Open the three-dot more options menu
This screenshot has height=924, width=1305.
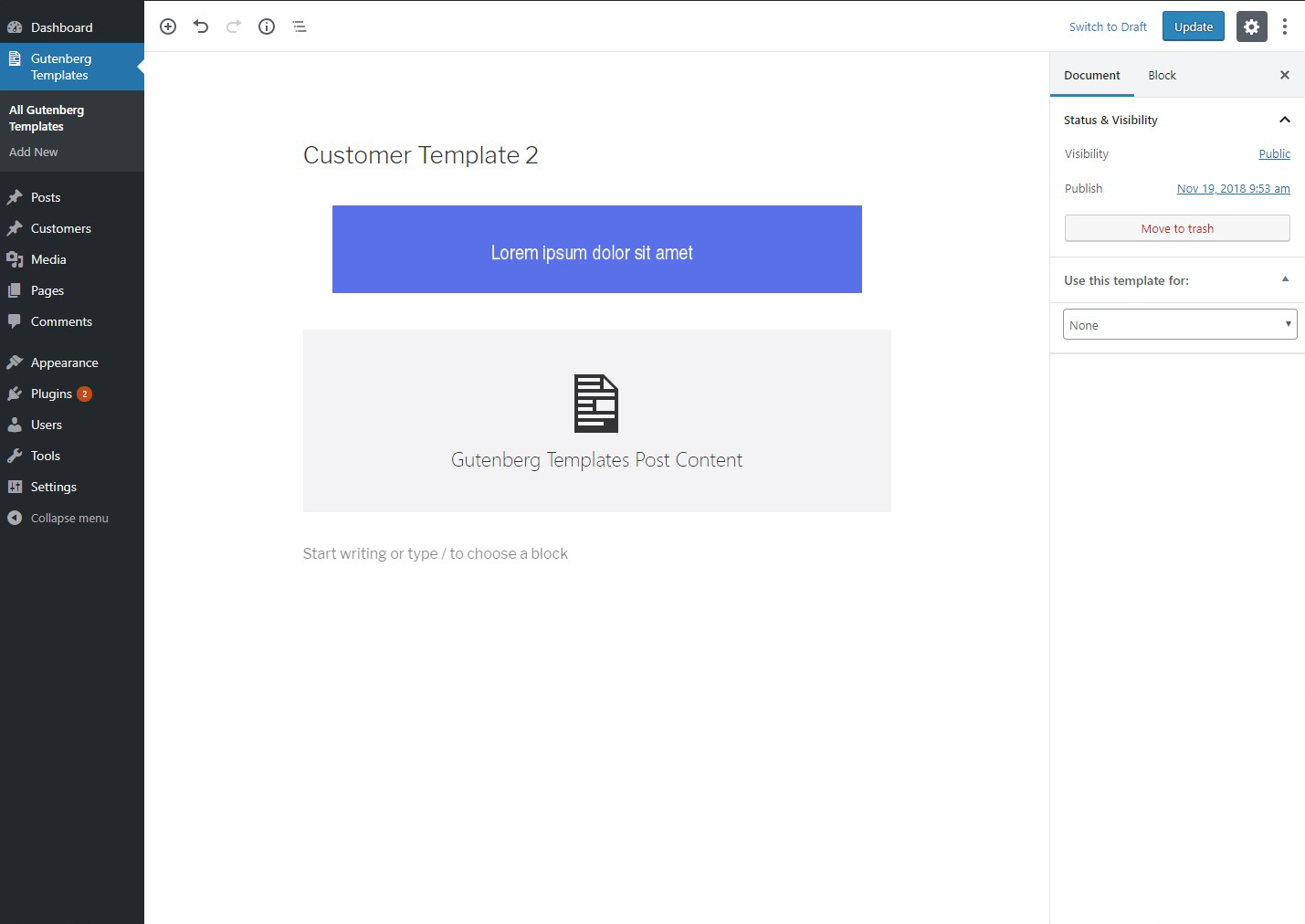[1285, 26]
